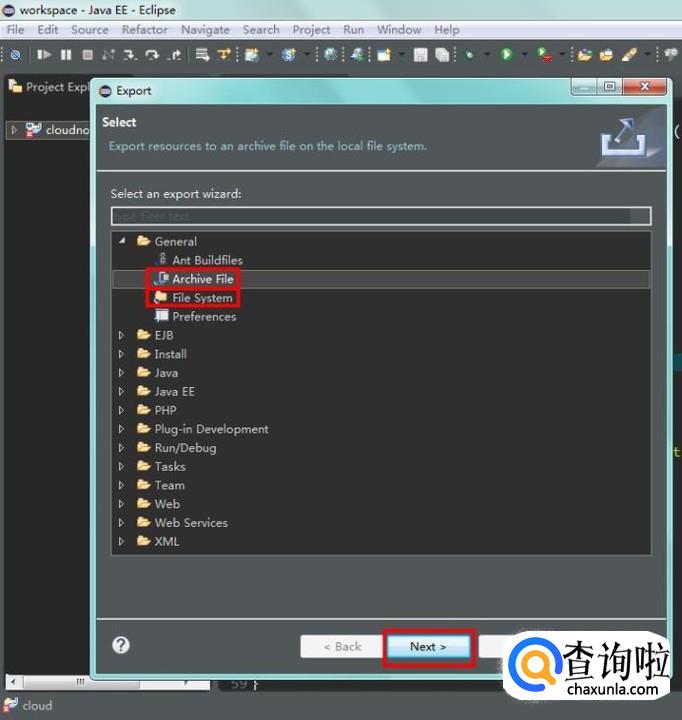This screenshot has height=720, width=682.
Task: Click the Drop to Frame toolbar icon
Action: point(202,55)
